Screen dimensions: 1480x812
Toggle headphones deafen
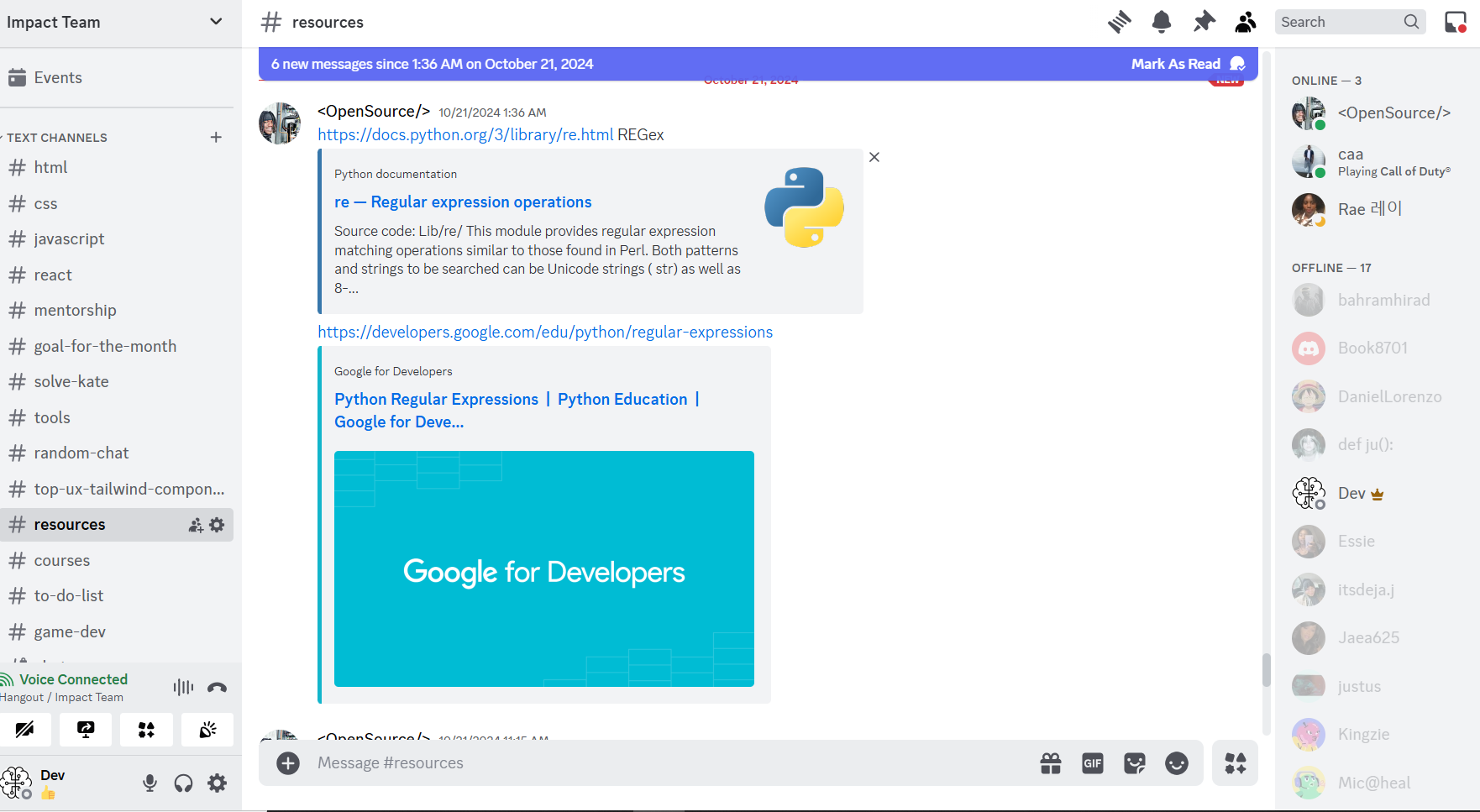(183, 783)
